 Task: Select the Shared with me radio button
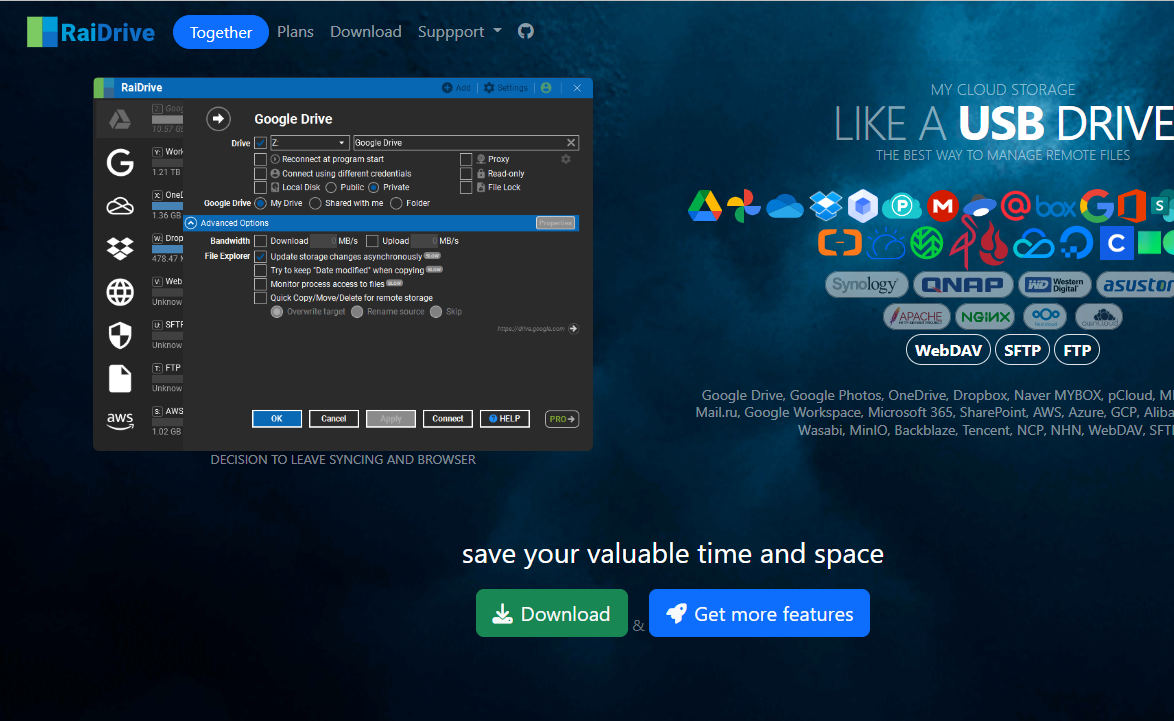pyautogui.click(x=315, y=204)
